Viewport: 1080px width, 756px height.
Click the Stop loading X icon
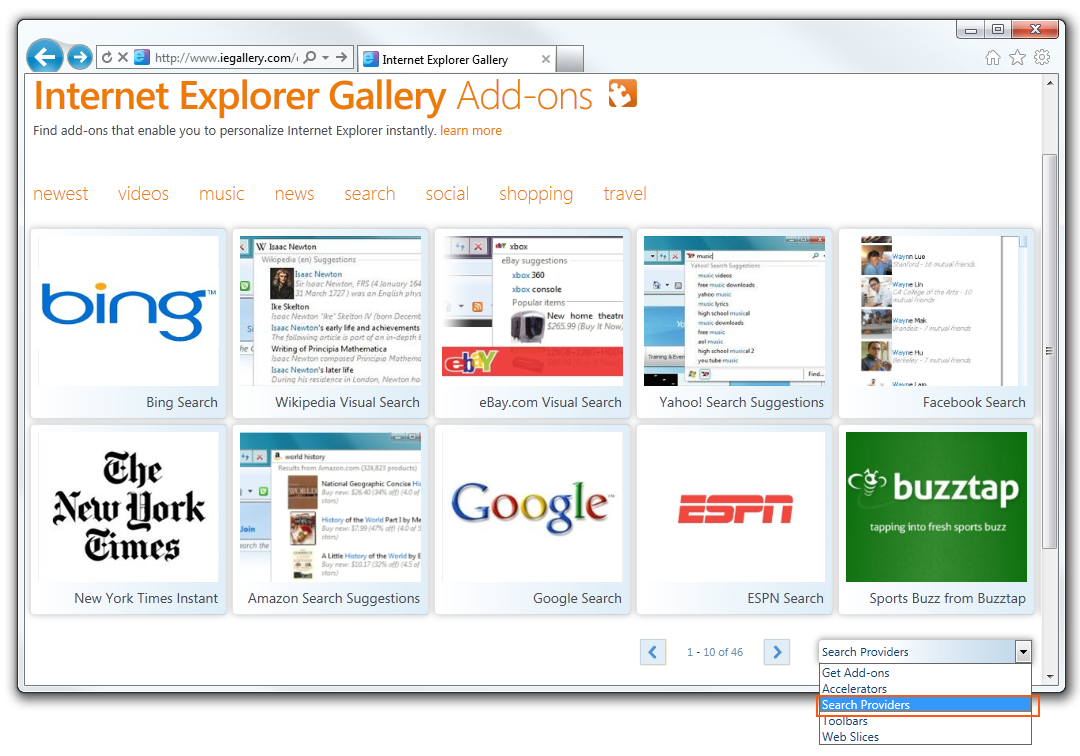pos(123,57)
